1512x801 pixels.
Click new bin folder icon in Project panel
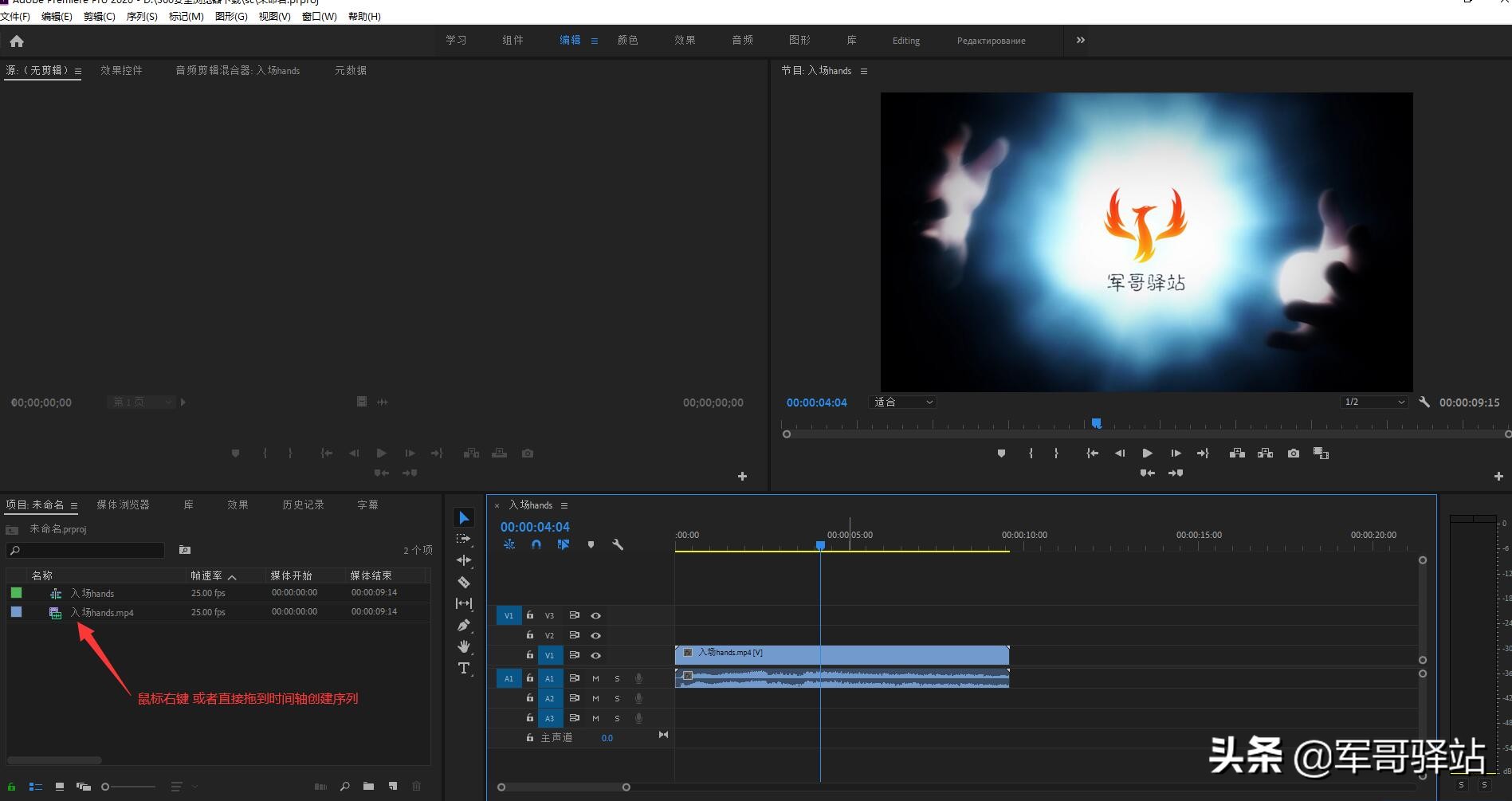click(x=368, y=787)
